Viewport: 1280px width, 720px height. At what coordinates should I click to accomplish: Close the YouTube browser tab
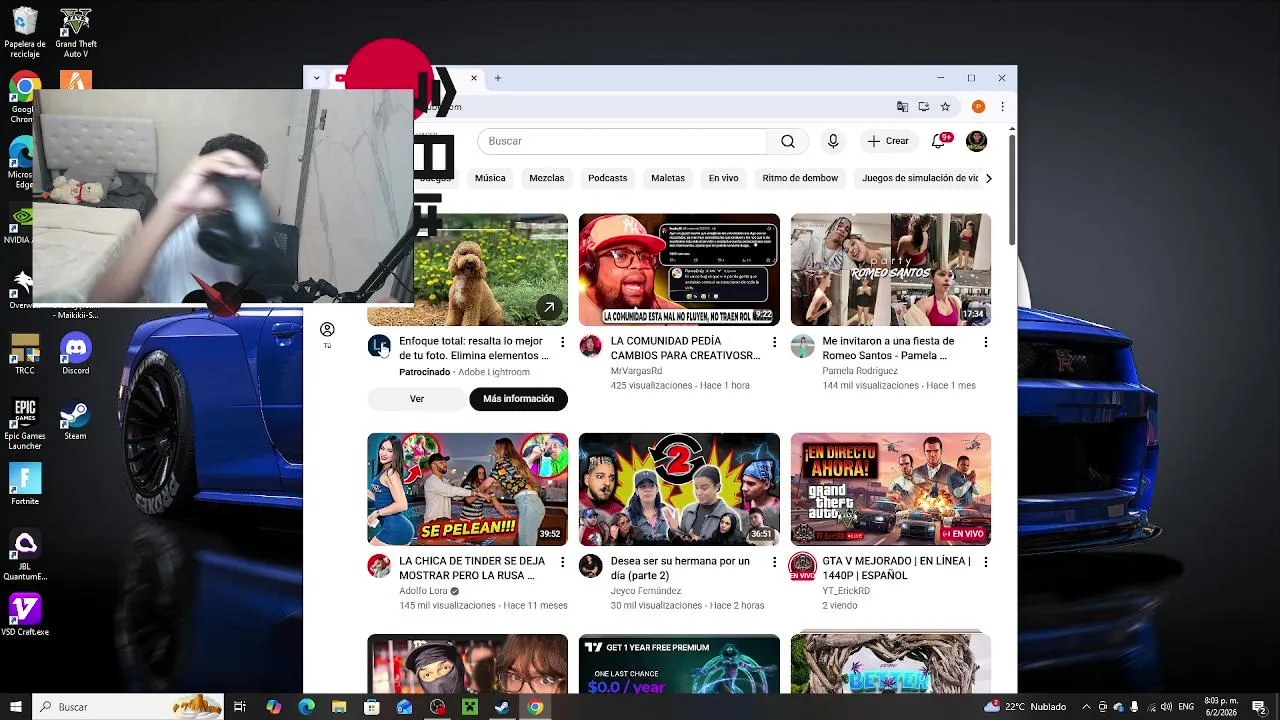pyautogui.click(x=474, y=78)
